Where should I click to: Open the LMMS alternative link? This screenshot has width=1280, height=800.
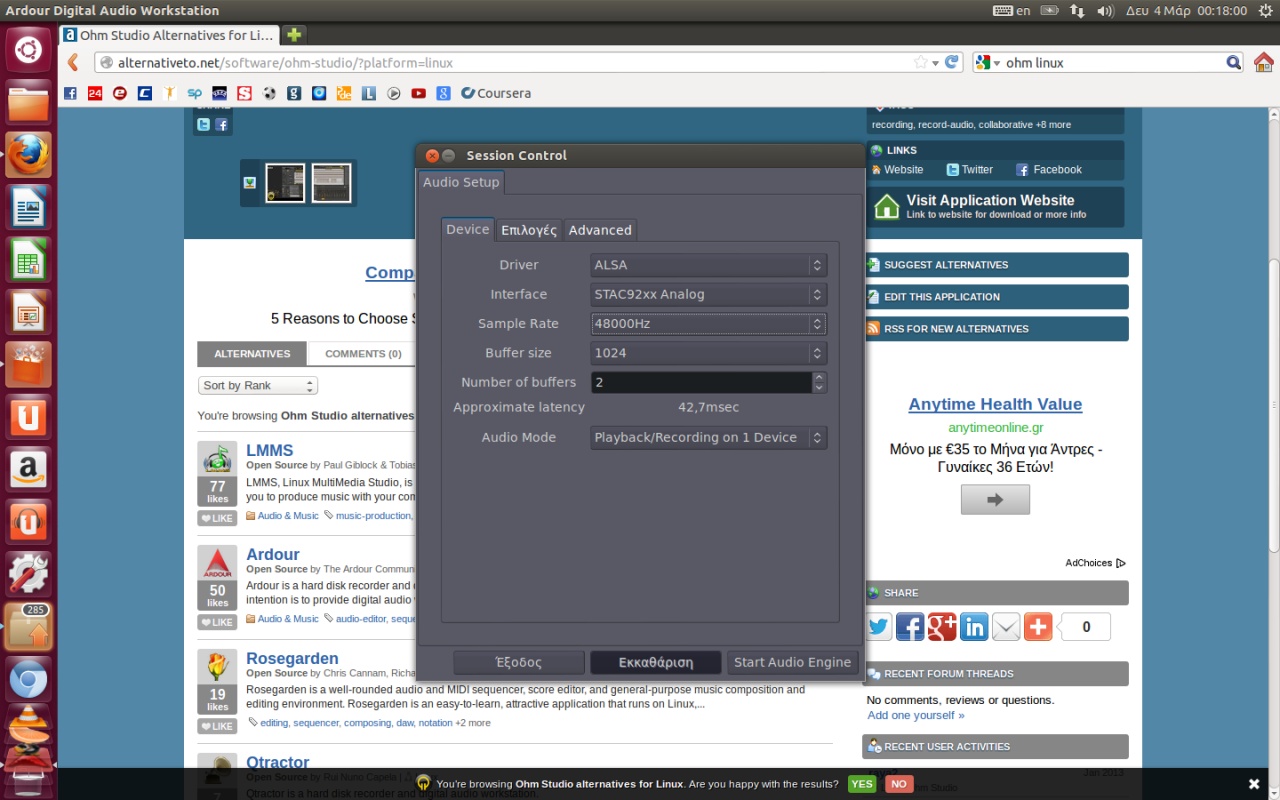coord(270,451)
